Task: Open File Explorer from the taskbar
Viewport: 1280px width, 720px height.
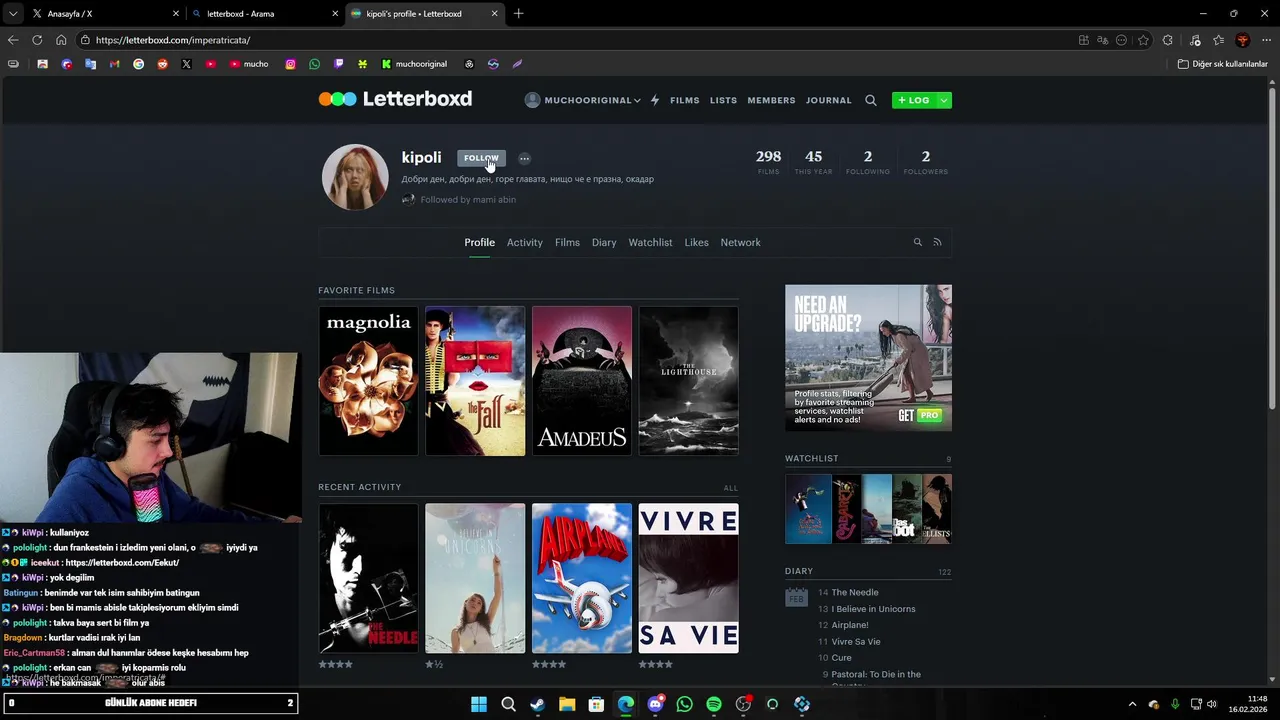Action: [567, 704]
